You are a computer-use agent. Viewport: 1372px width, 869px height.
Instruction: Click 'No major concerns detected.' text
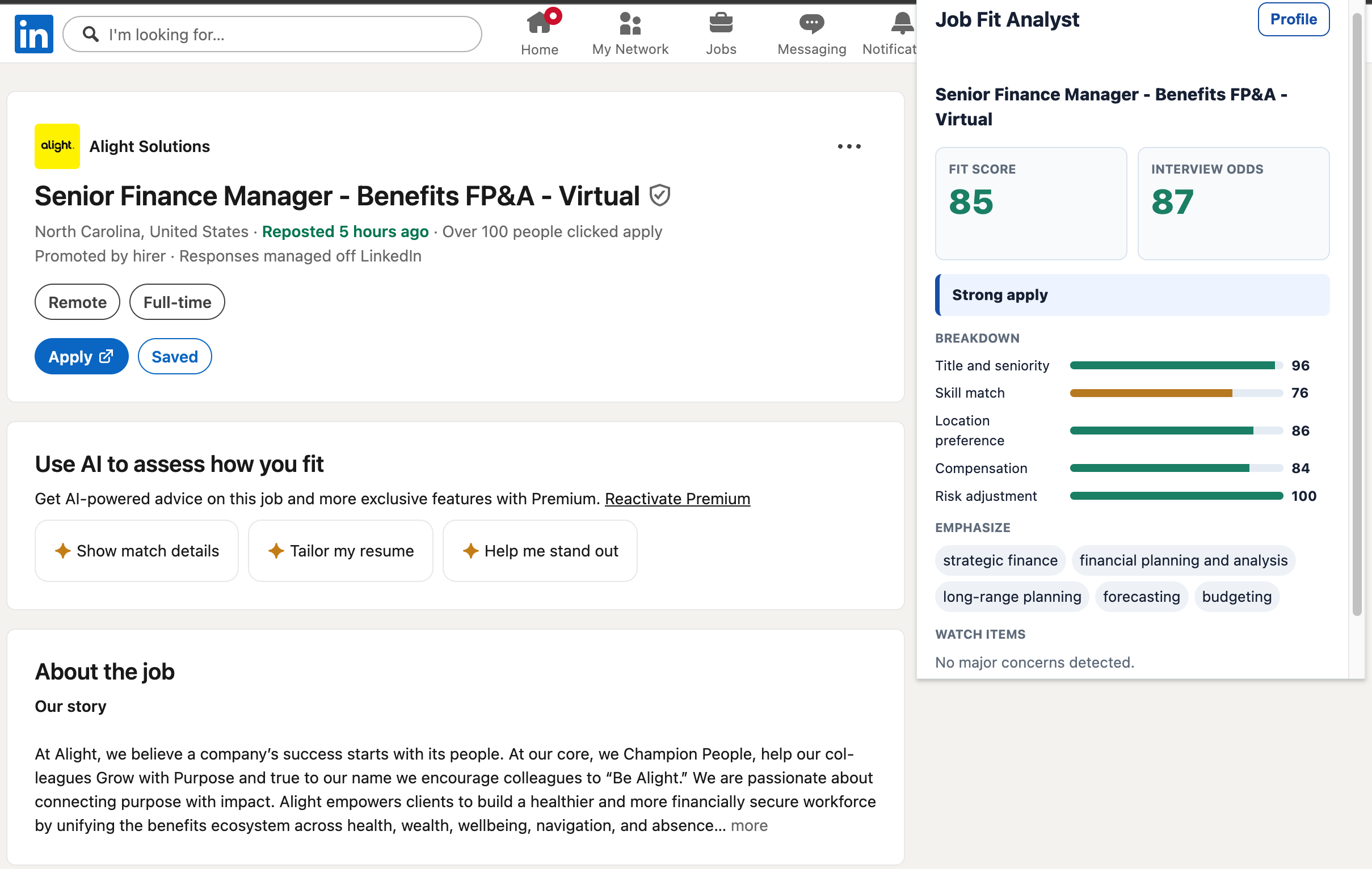coord(1034,663)
